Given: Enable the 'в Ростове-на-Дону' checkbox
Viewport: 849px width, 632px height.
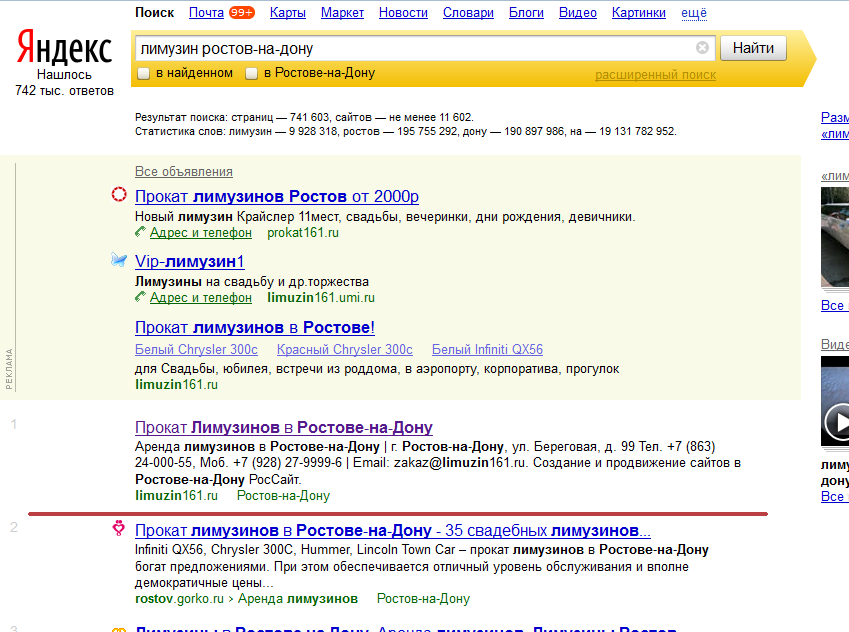Looking at the screenshot, I should coord(251,73).
